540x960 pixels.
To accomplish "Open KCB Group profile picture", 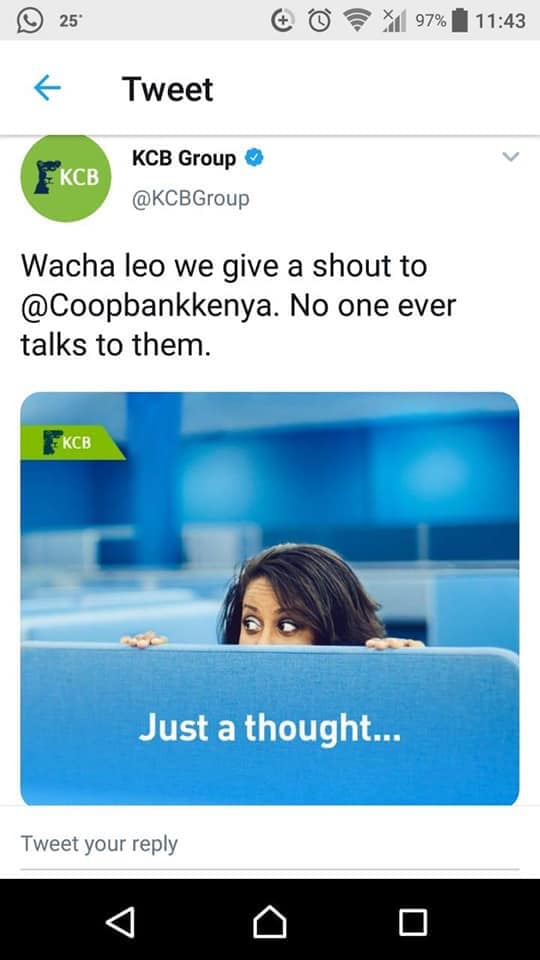I will [x=66, y=178].
